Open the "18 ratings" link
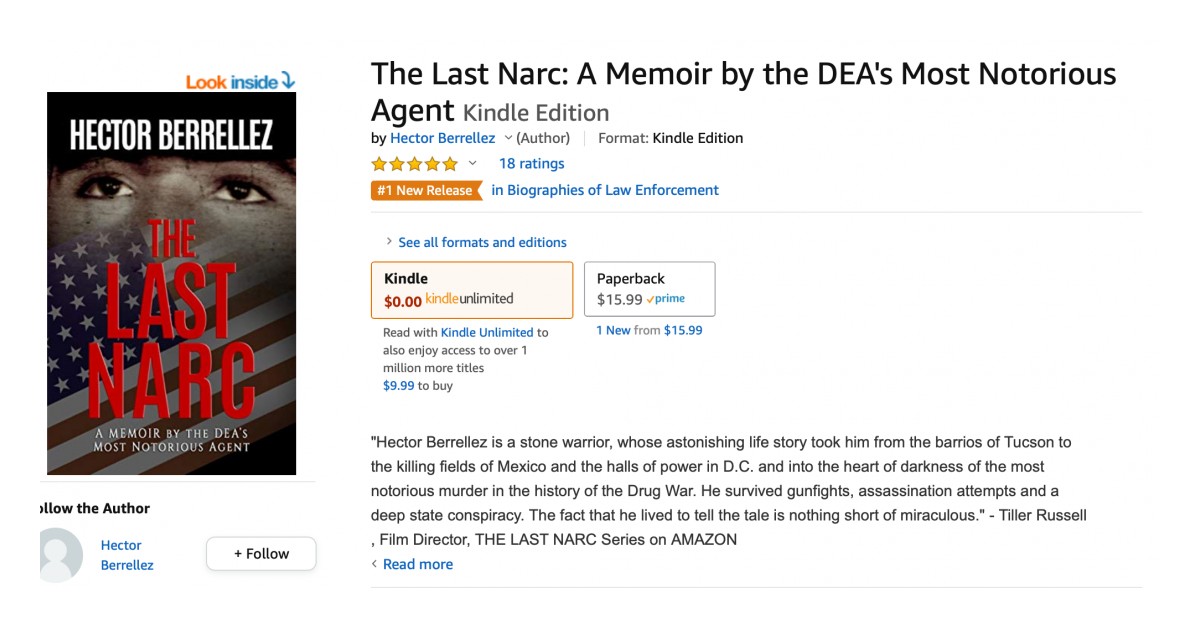This screenshot has width=1200, height=628. 531,163
